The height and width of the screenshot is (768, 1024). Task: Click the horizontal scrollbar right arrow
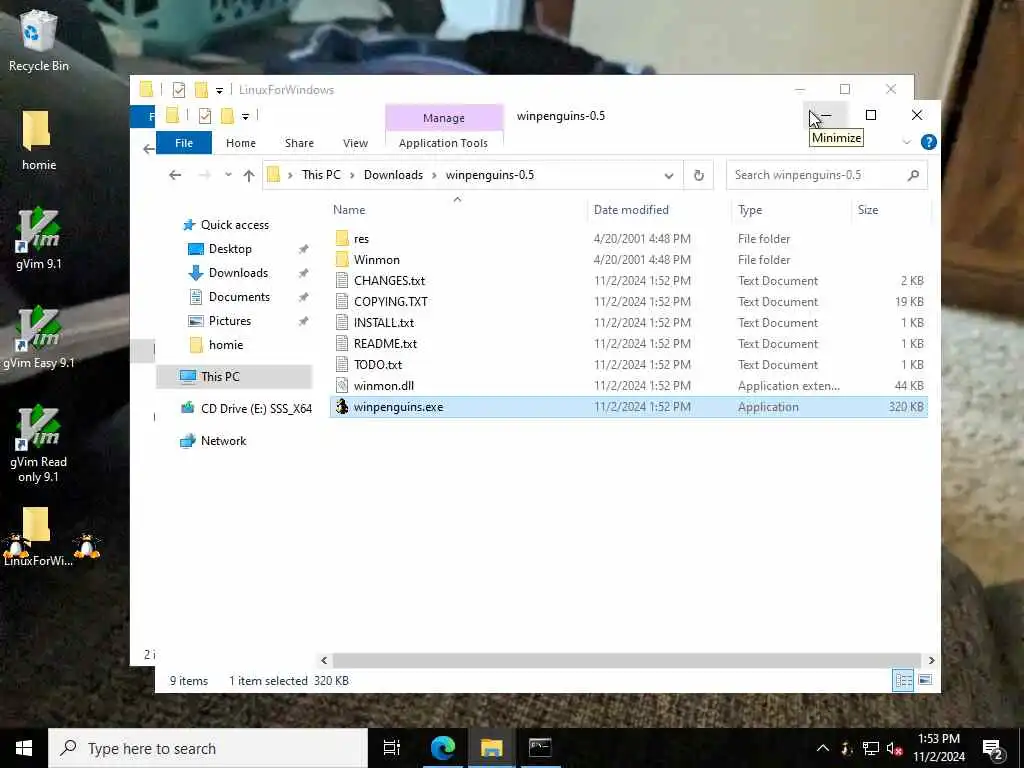pos(931,660)
